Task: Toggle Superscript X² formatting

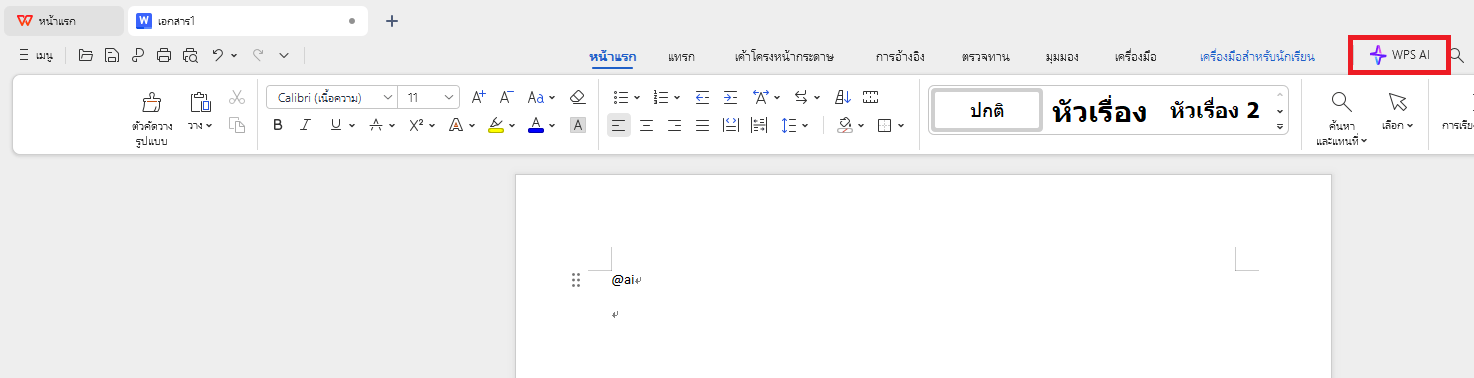Action: 416,125
